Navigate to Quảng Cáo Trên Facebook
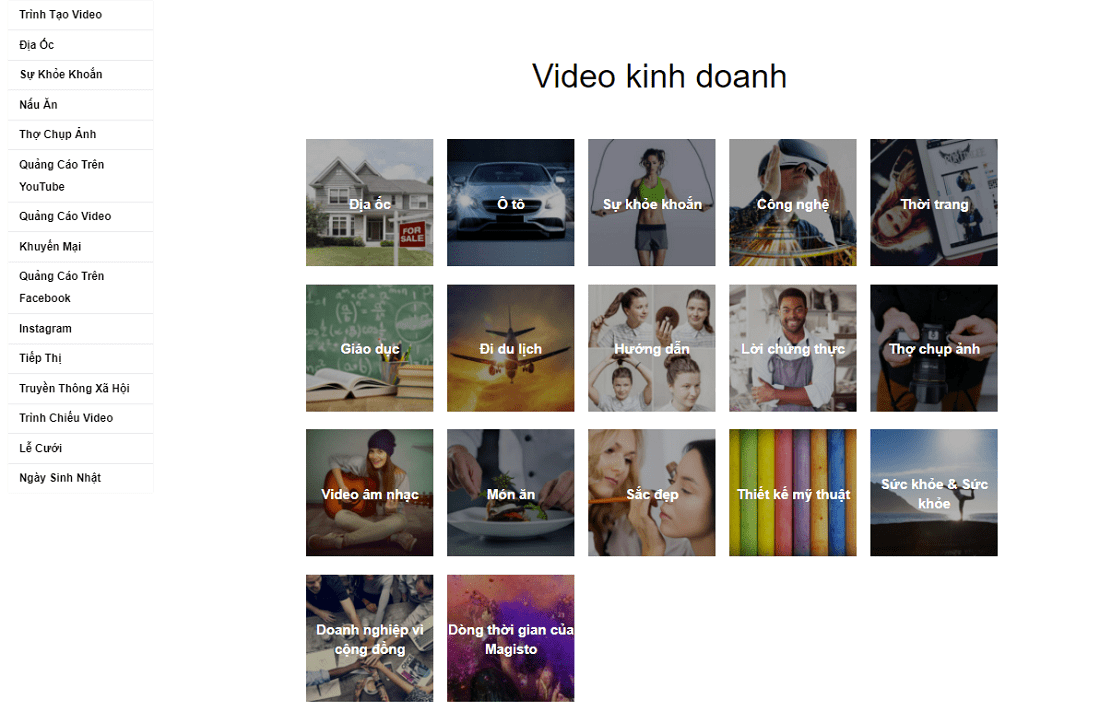This screenshot has height=711, width=1100. point(61,287)
